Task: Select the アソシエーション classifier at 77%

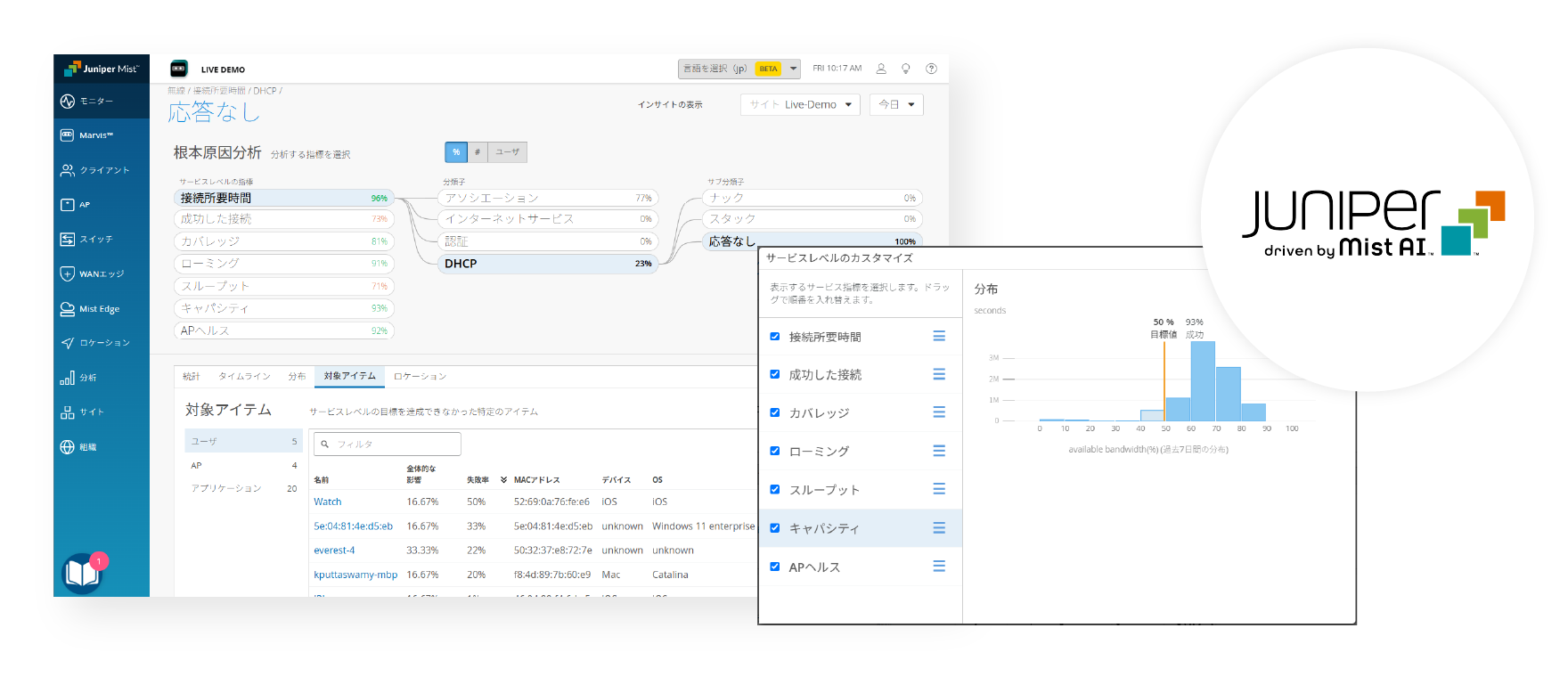Action: click(x=548, y=198)
